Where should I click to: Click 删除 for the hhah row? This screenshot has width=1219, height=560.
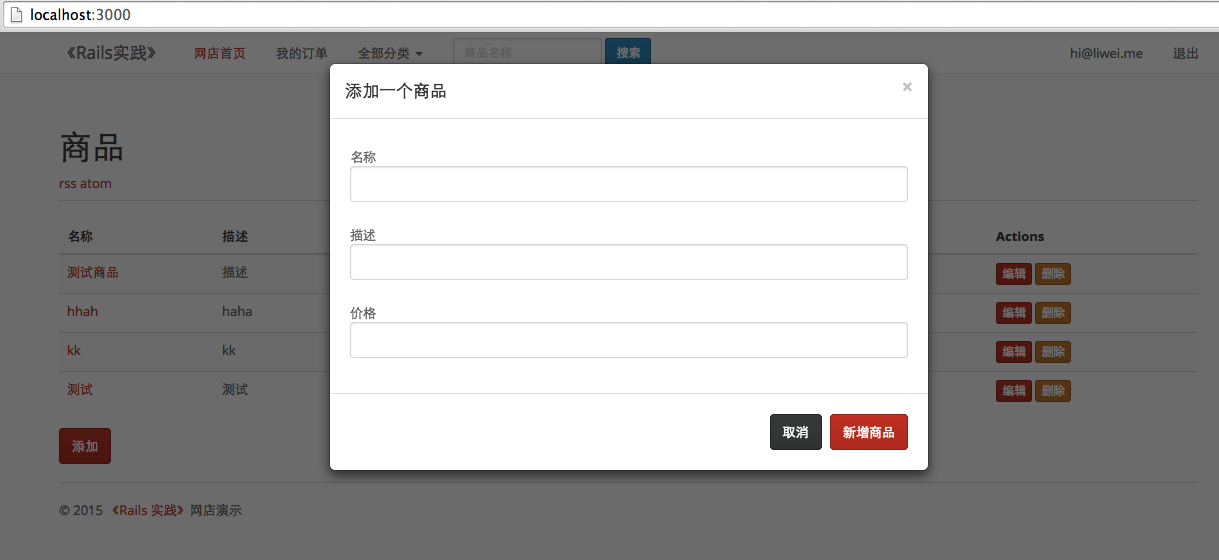[x=1053, y=313]
